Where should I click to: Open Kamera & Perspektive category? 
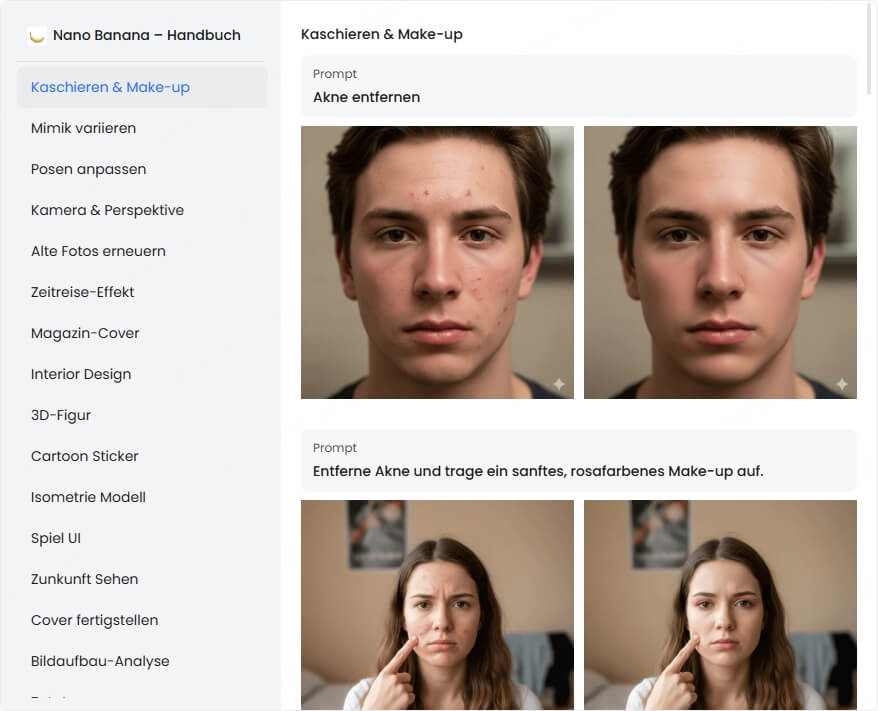click(107, 210)
